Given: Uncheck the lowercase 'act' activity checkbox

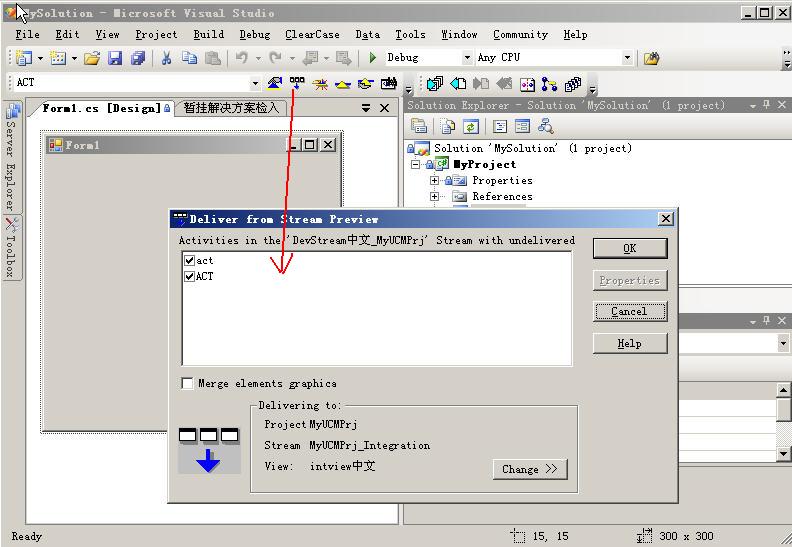Looking at the screenshot, I should coord(189,261).
